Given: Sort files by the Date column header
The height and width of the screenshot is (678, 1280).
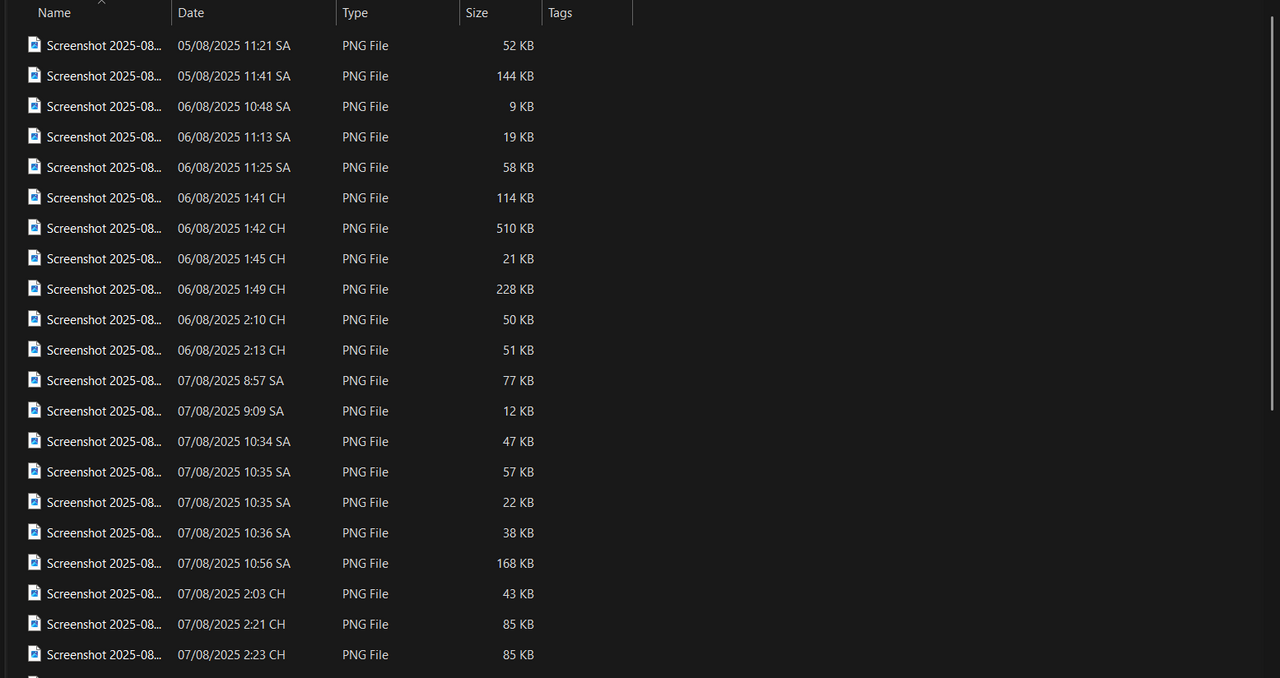Looking at the screenshot, I should (x=191, y=13).
